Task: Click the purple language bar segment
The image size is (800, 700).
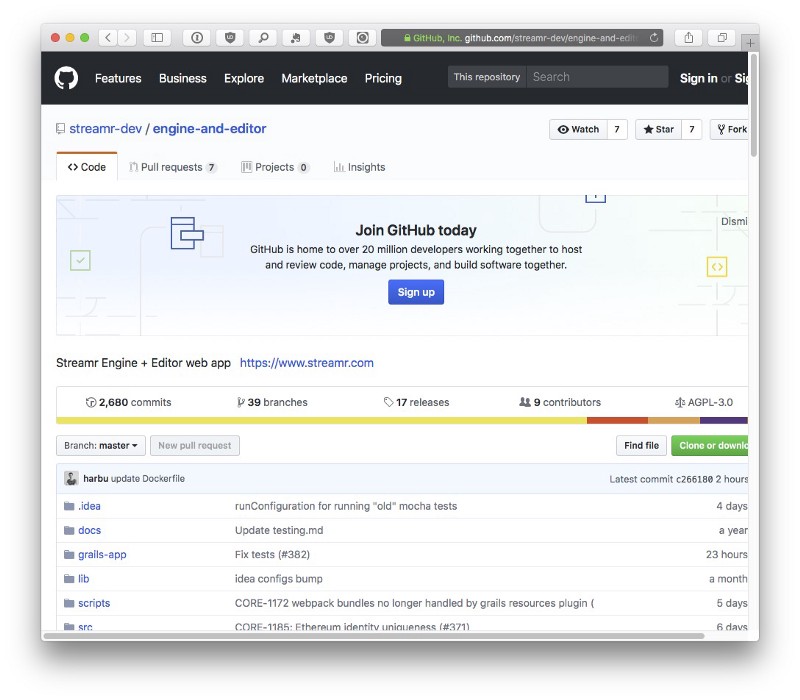Action: coord(723,421)
